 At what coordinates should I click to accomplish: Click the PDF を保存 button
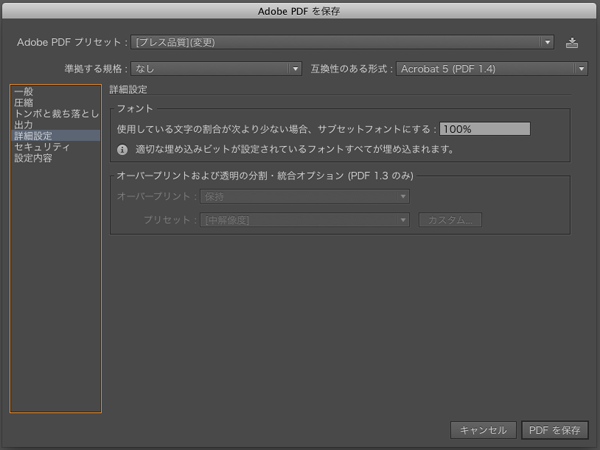(x=555, y=430)
